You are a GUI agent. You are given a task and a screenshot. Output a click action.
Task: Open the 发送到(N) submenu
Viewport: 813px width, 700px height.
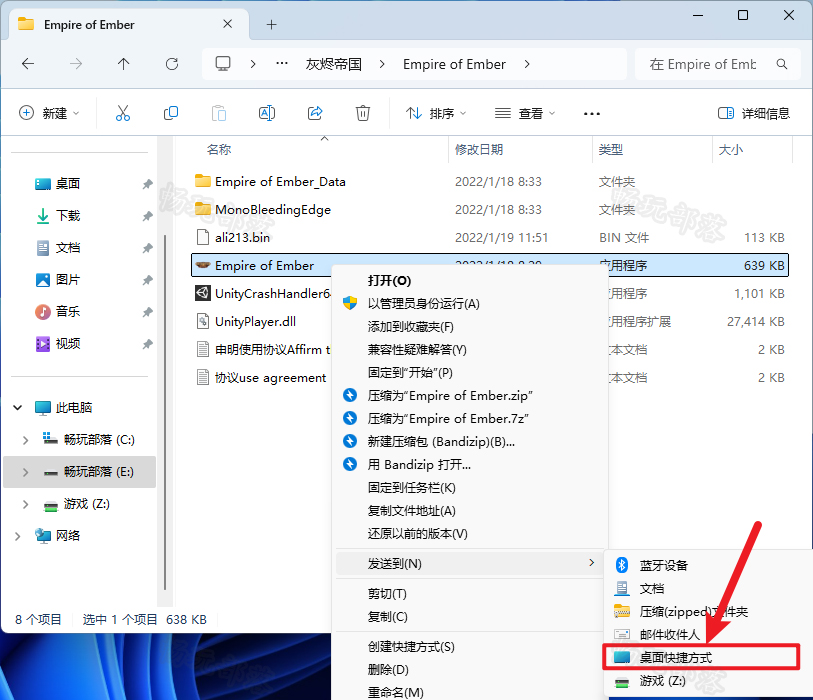click(469, 564)
